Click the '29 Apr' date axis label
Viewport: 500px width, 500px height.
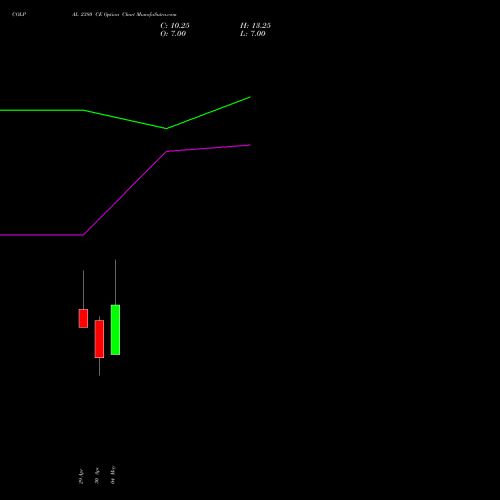(x=81, y=476)
